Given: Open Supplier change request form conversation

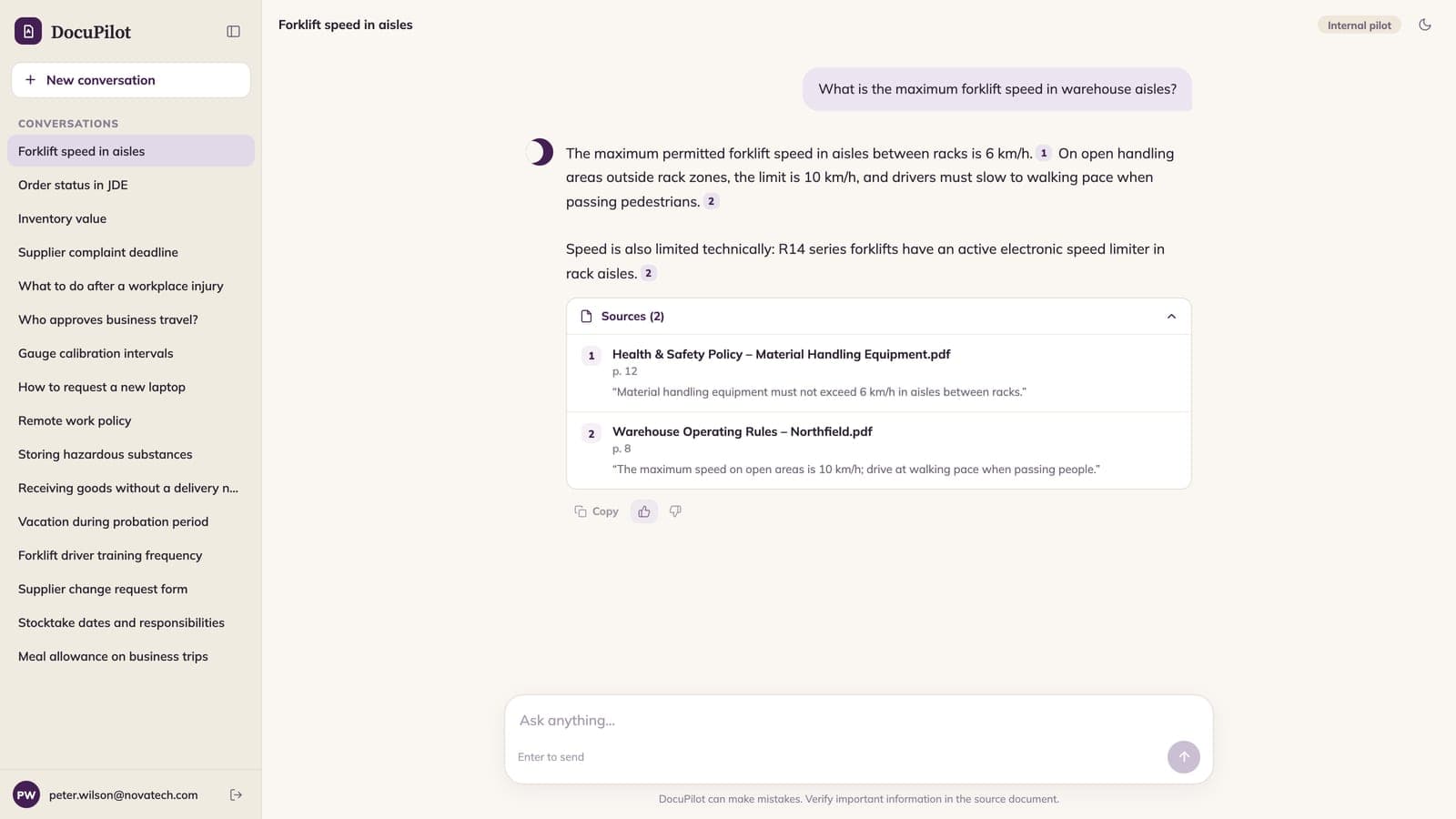Looking at the screenshot, I should click(131, 589).
